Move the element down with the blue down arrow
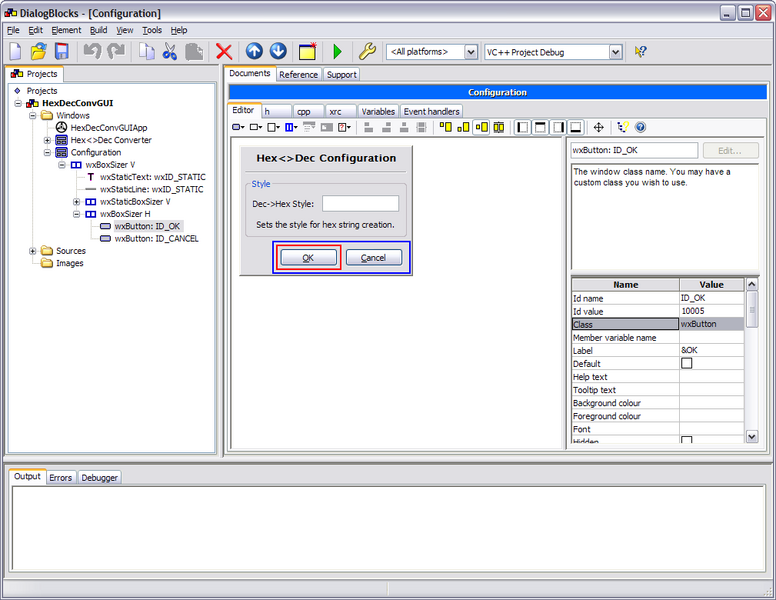Screen dimensions: 776x600 [278, 51]
